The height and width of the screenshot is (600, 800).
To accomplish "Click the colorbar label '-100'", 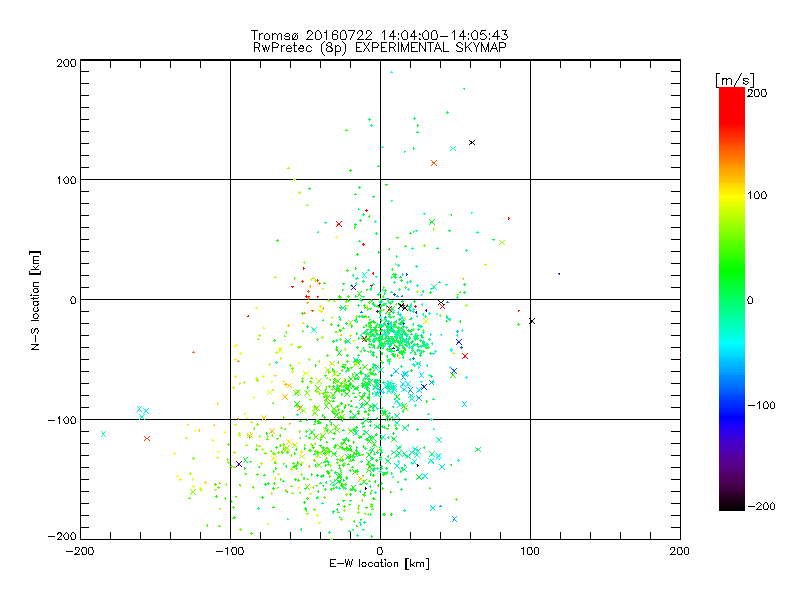I will pyautogui.click(x=761, y=405).
